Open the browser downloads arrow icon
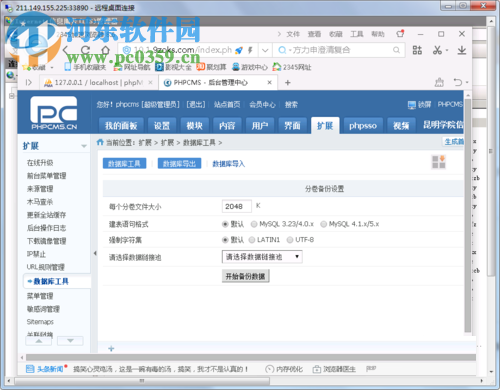This screenshot has width=500, height=390. coord(462,50)
